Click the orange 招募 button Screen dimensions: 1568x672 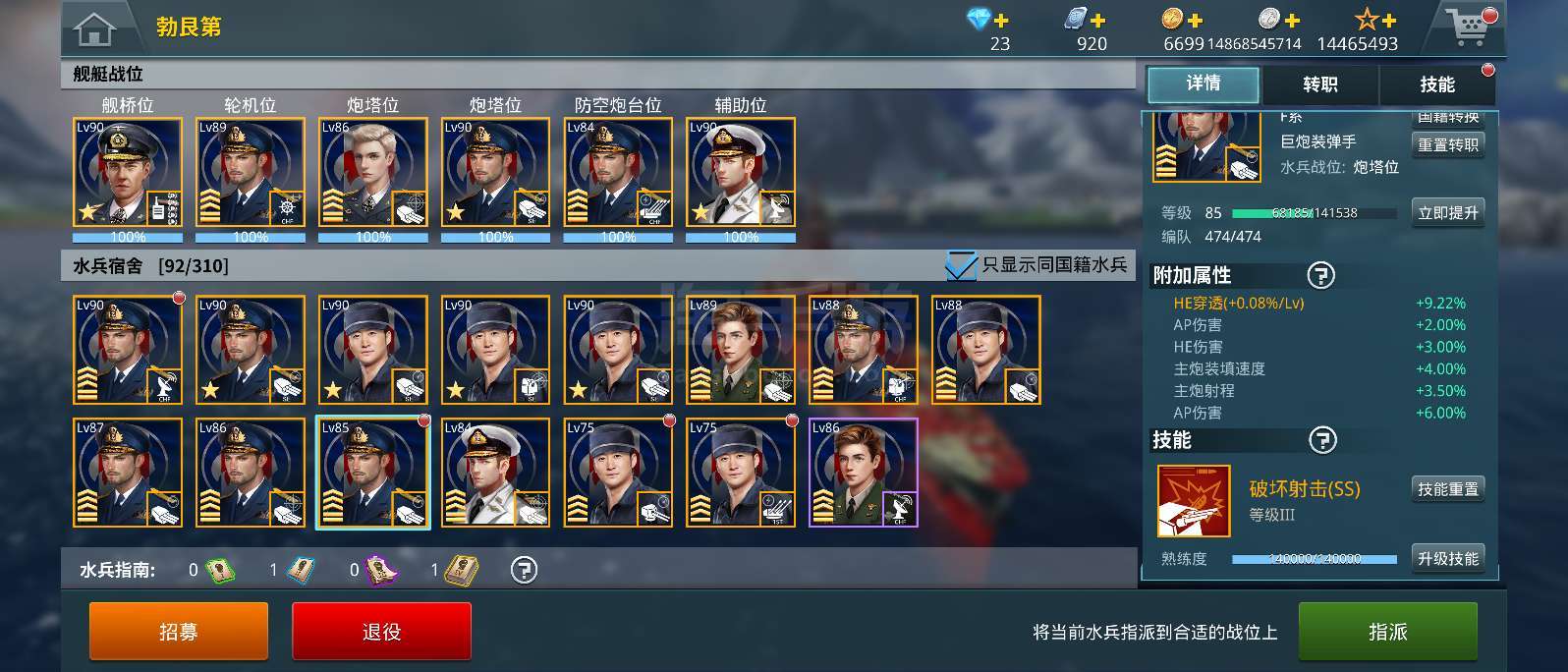pyautogui.click(x=179, y=632)
